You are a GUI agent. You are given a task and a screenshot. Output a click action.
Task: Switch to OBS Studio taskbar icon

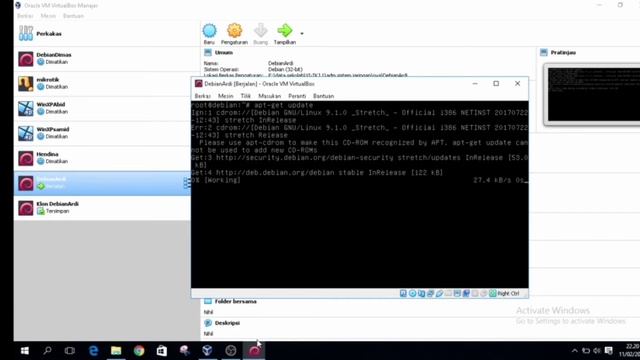coord(231,351)
